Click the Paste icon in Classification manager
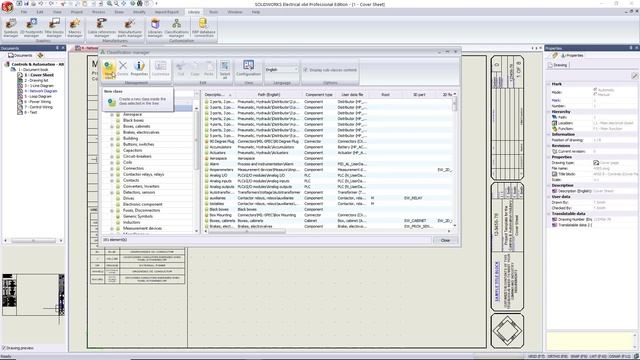640x360 pixels. 209,69
